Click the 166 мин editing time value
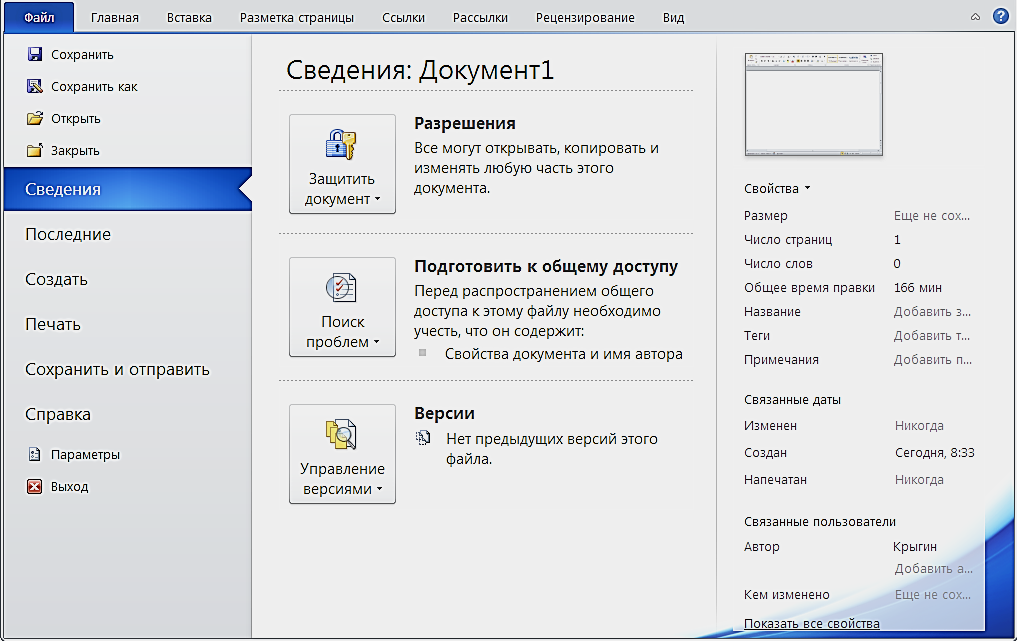The height and width of the screenshot is (641, 1017). tap(918, 287)
